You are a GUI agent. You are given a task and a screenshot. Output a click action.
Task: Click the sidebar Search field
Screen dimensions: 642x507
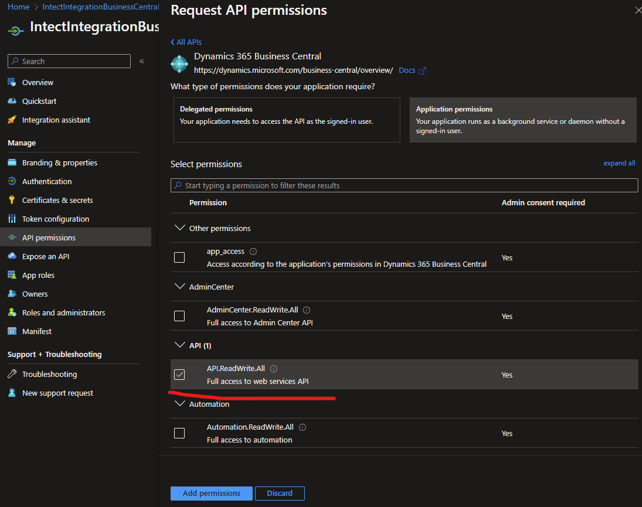coord(69,61)
